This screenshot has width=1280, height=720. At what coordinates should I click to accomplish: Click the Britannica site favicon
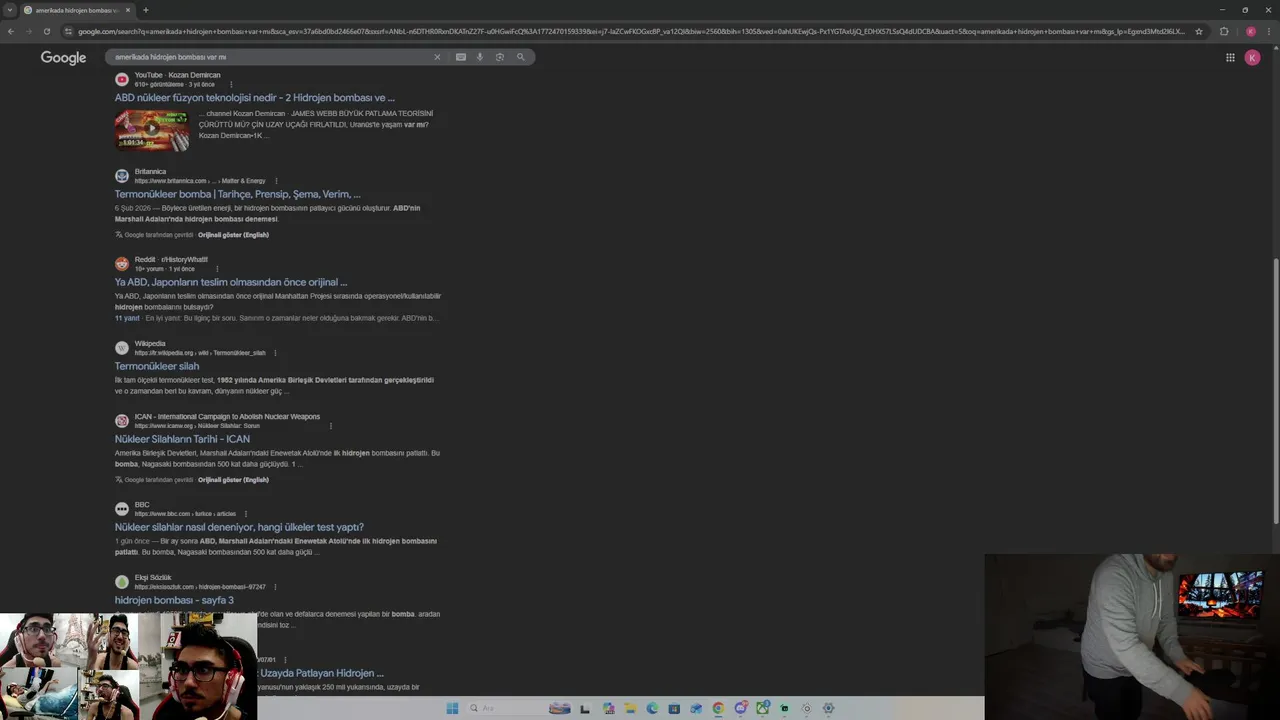[122, 176]
